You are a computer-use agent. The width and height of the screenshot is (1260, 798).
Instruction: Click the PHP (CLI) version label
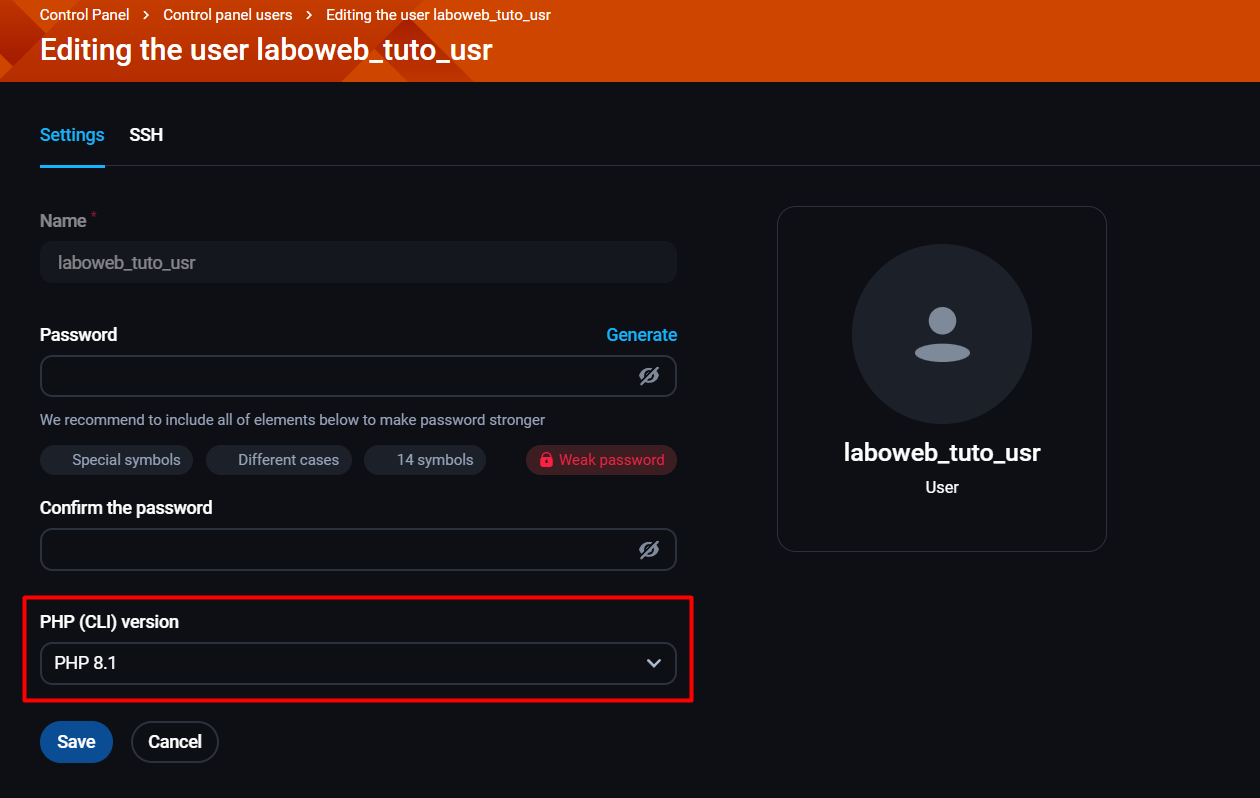(109, 622)
